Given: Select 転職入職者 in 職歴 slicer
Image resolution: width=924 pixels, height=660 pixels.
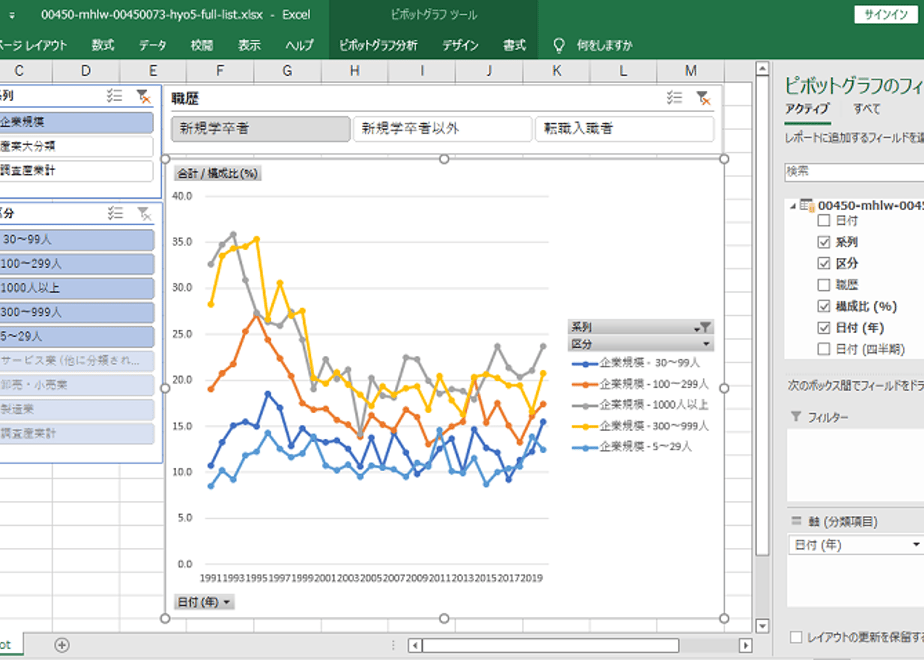Looking at the screenshot, I should 625,128.
